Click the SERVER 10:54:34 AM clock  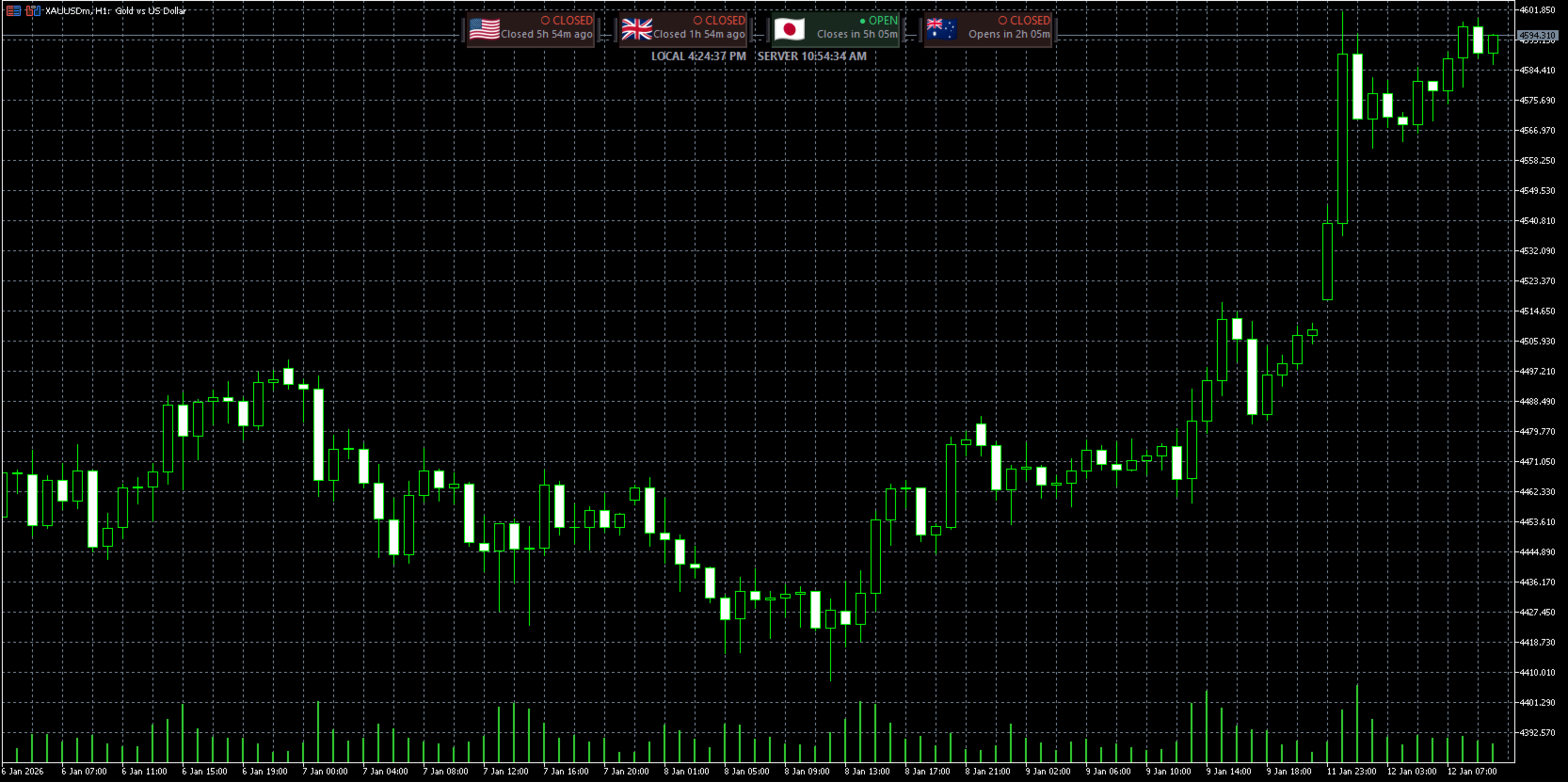point(812,56)
